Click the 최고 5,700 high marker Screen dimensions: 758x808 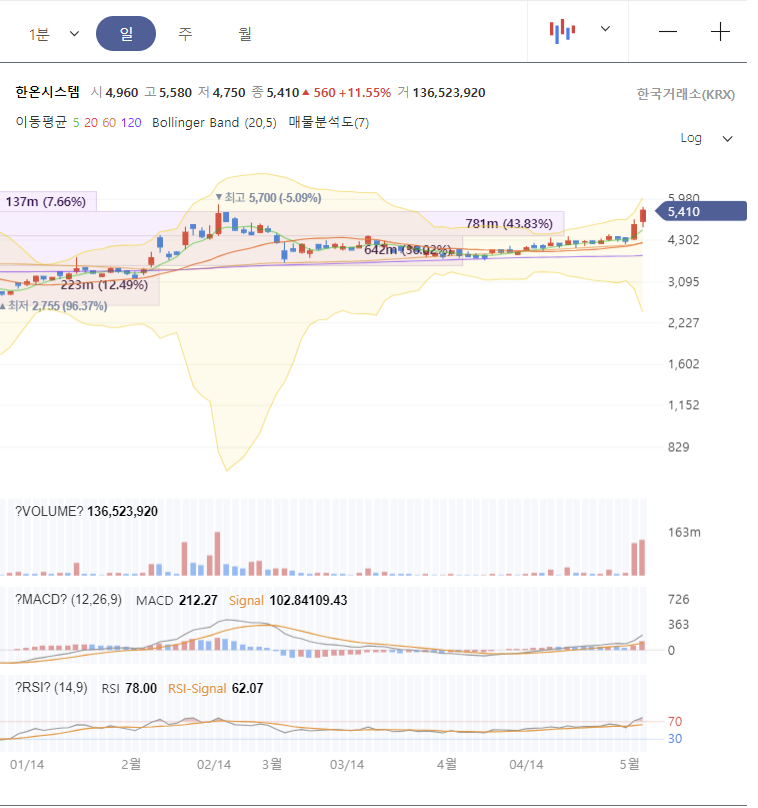268,198
